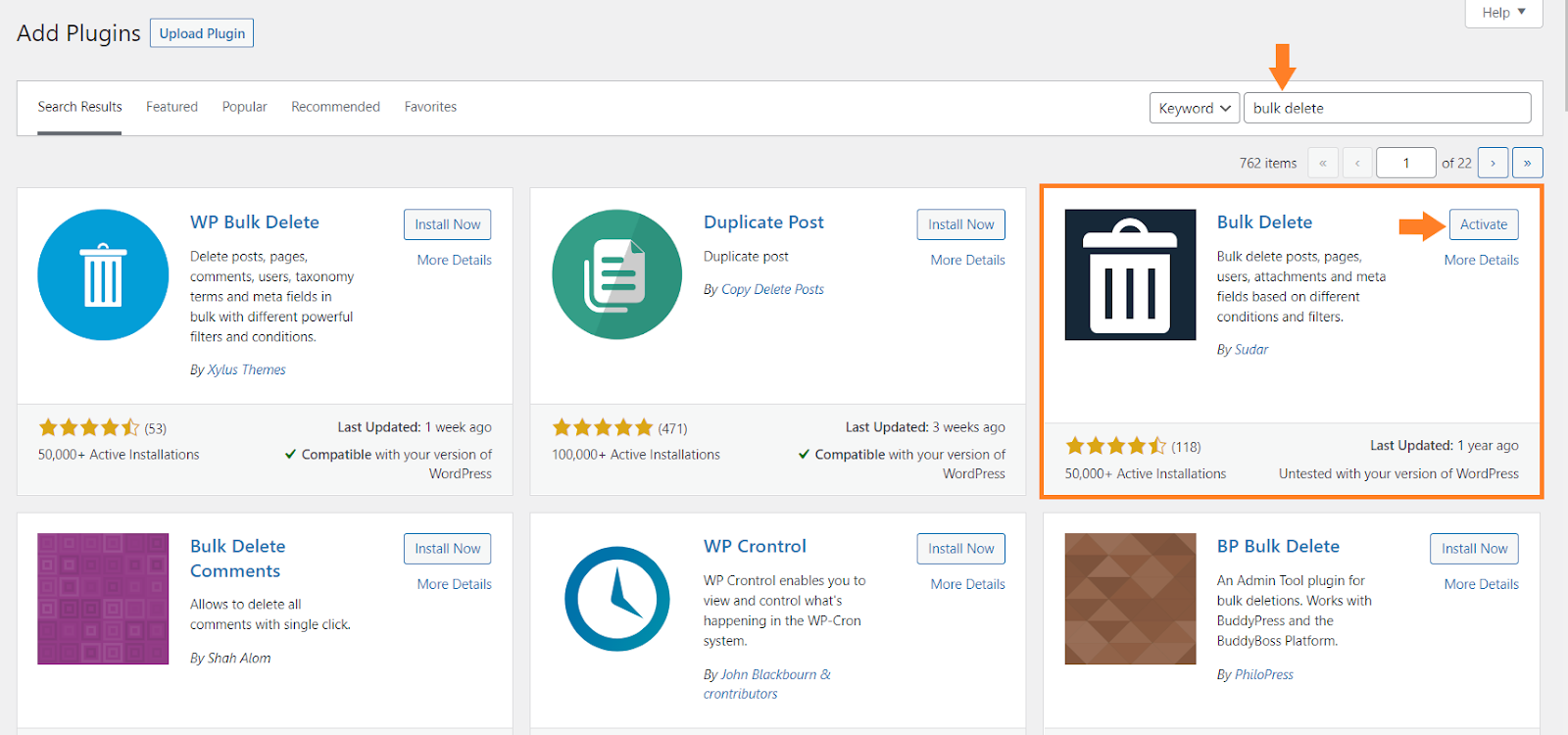
Task: Click the '762 items' count text
Action: pos(1268,163)
